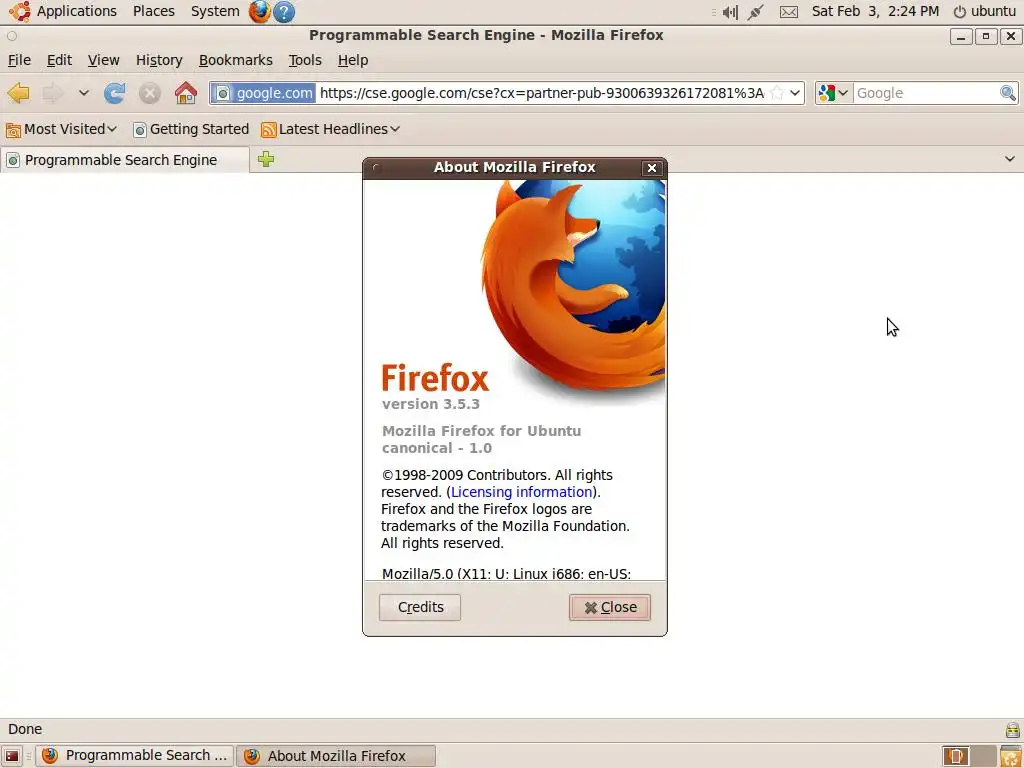Close About Mozilla Firefox with title bar X

coord(651,168)
